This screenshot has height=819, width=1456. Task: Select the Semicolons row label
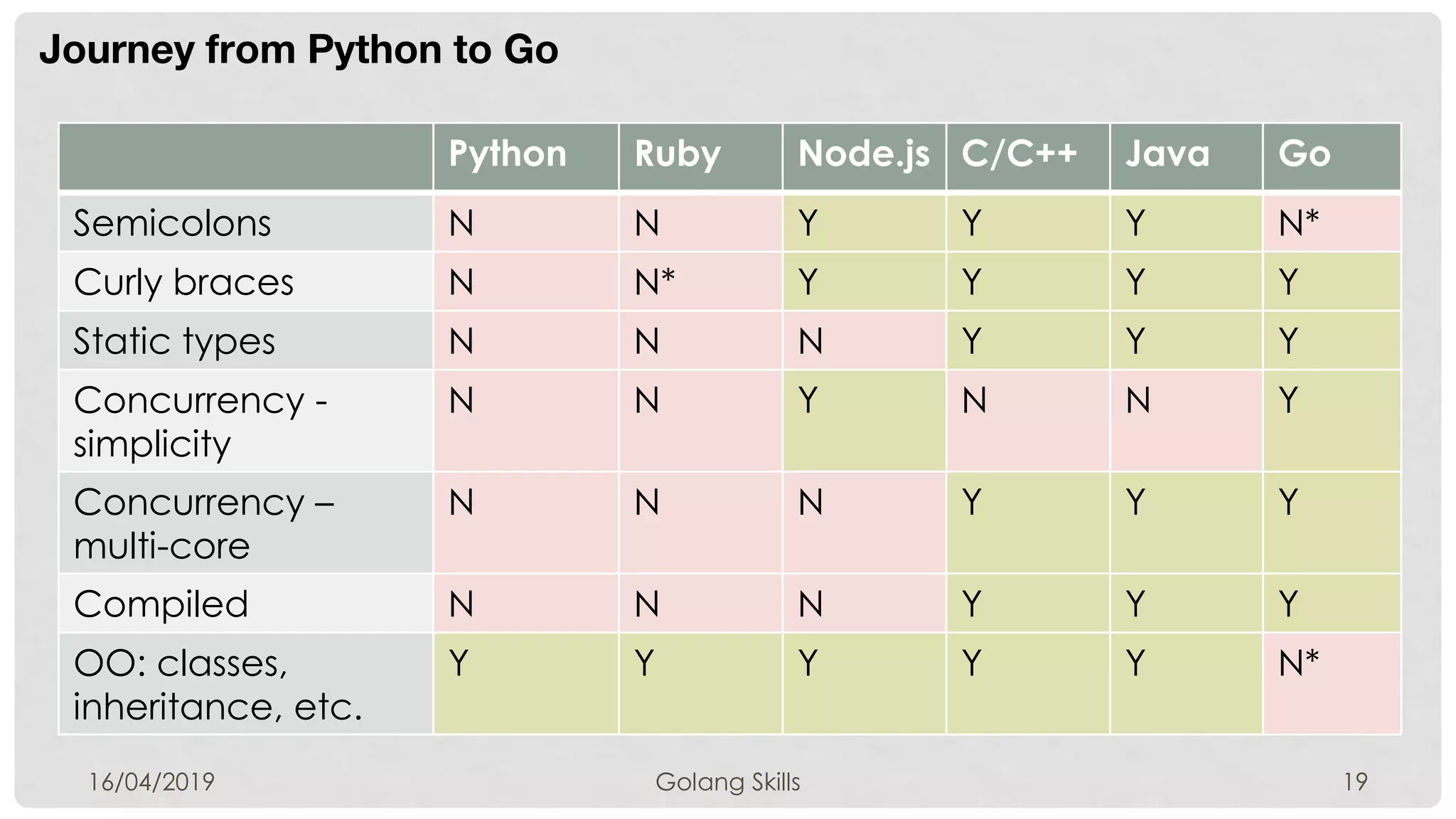172,223
